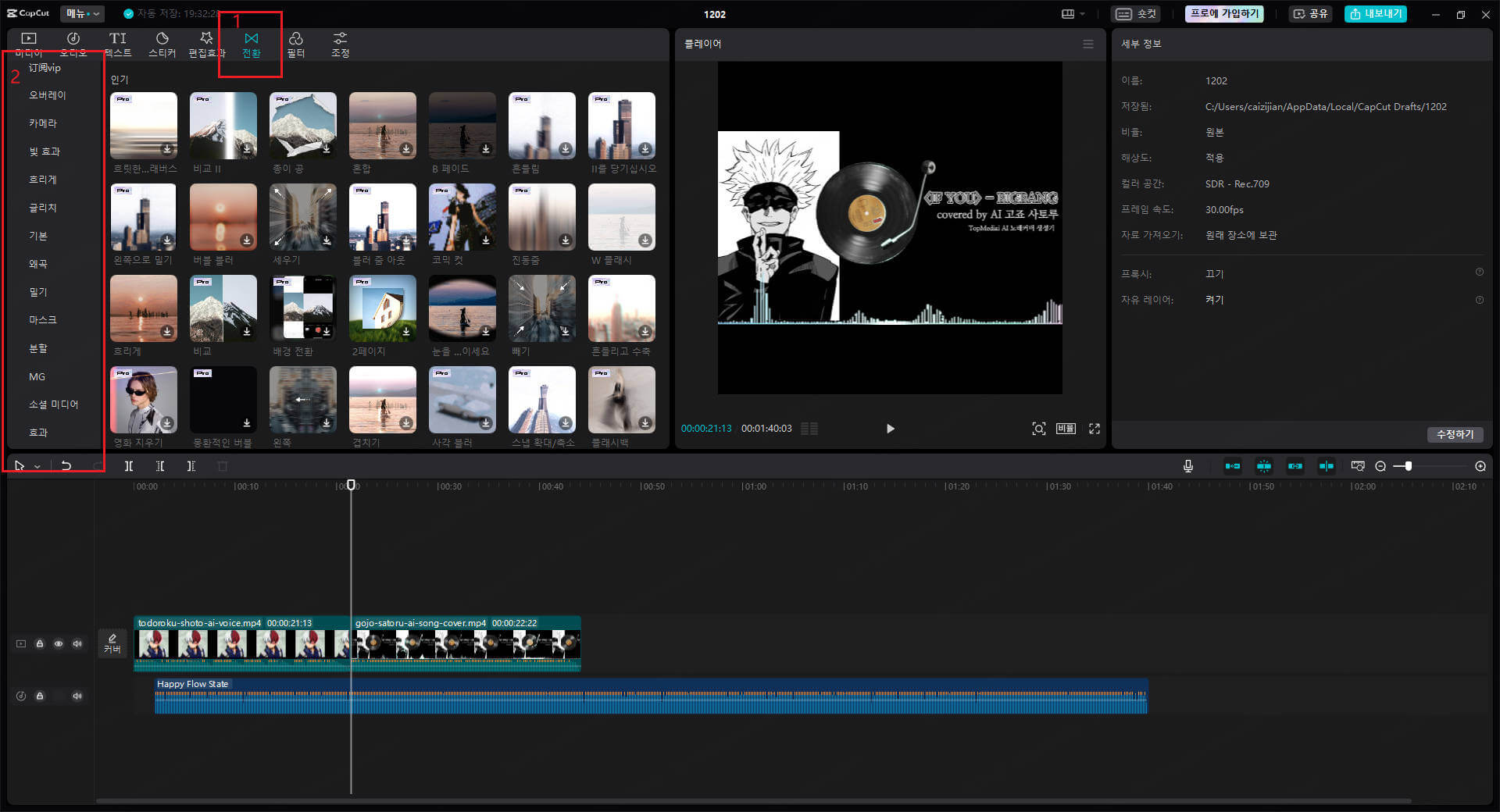1500x812 pixels.
Task: Open the selection tool dropdown arrow
Action: pos(37,466)
